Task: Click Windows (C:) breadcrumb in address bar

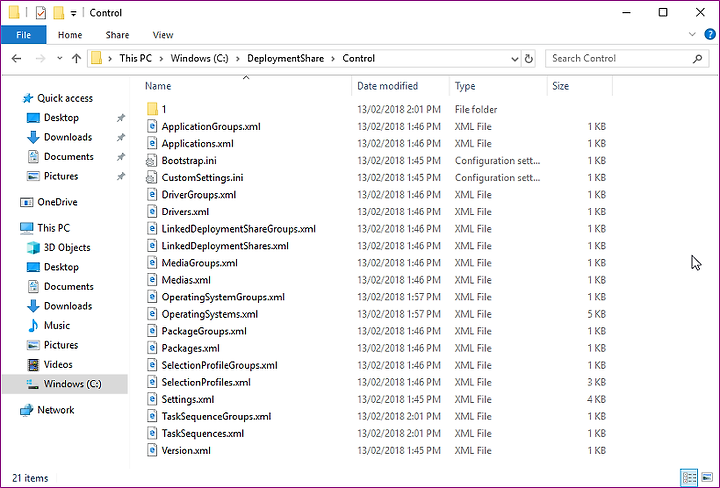Action: coord(199,59)
